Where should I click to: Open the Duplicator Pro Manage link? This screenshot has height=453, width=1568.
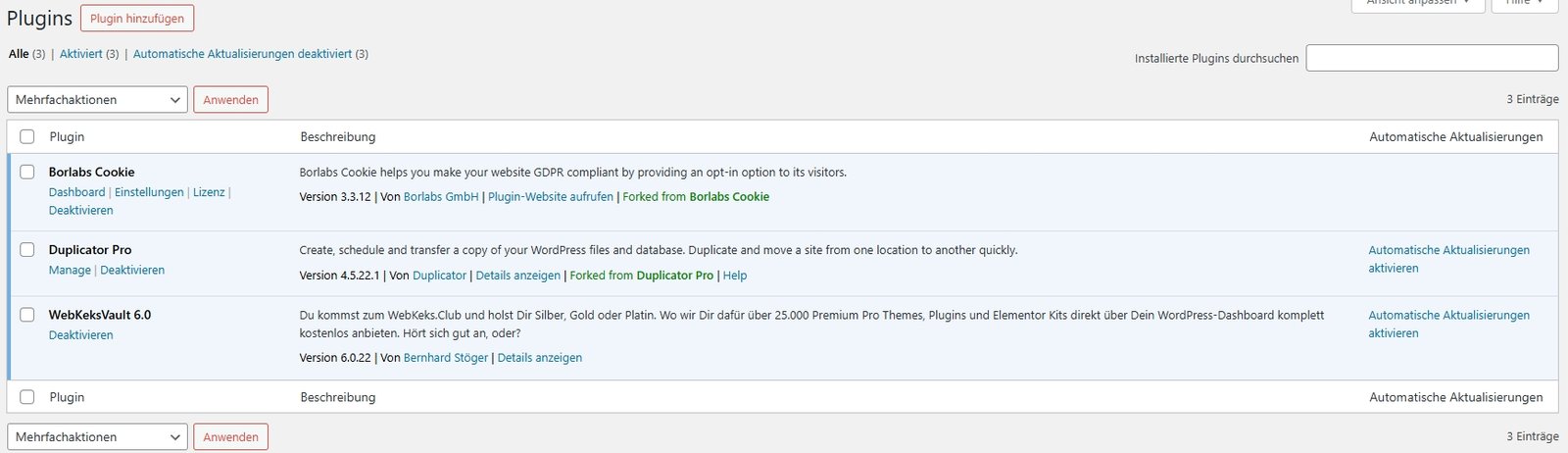[70, 270]
